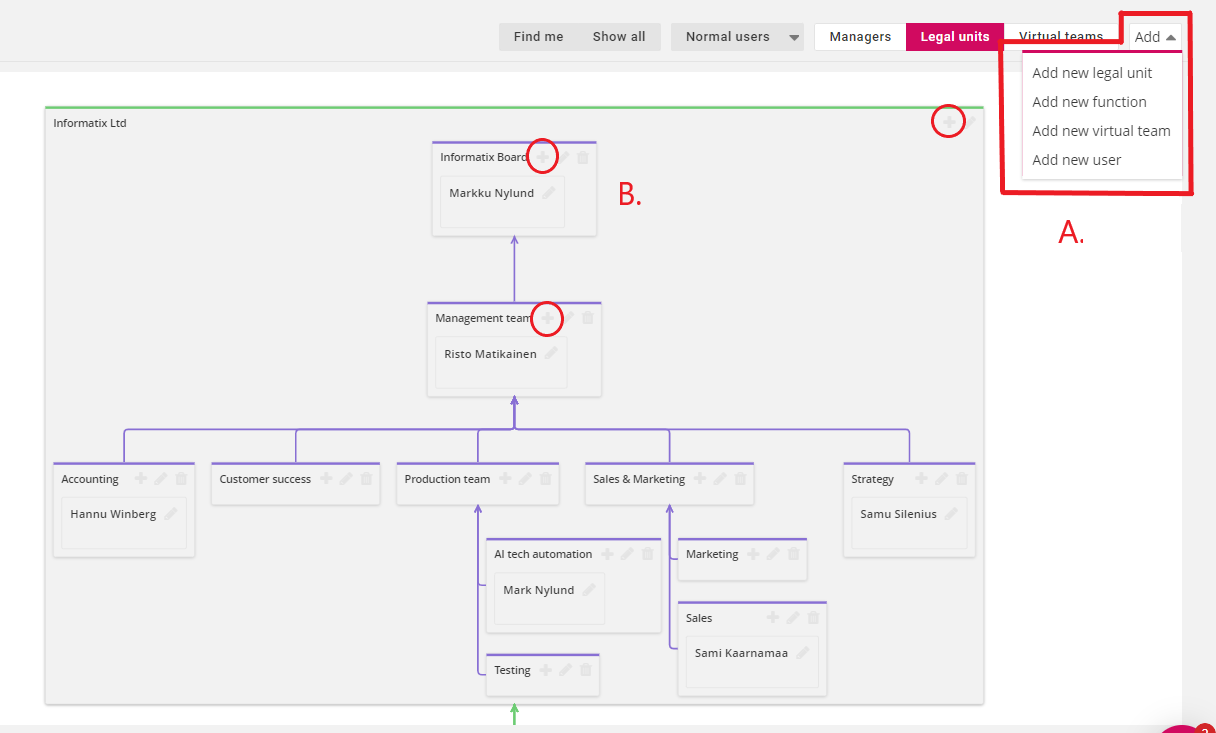Delete Management team using trash icon

tap(588, 318)
